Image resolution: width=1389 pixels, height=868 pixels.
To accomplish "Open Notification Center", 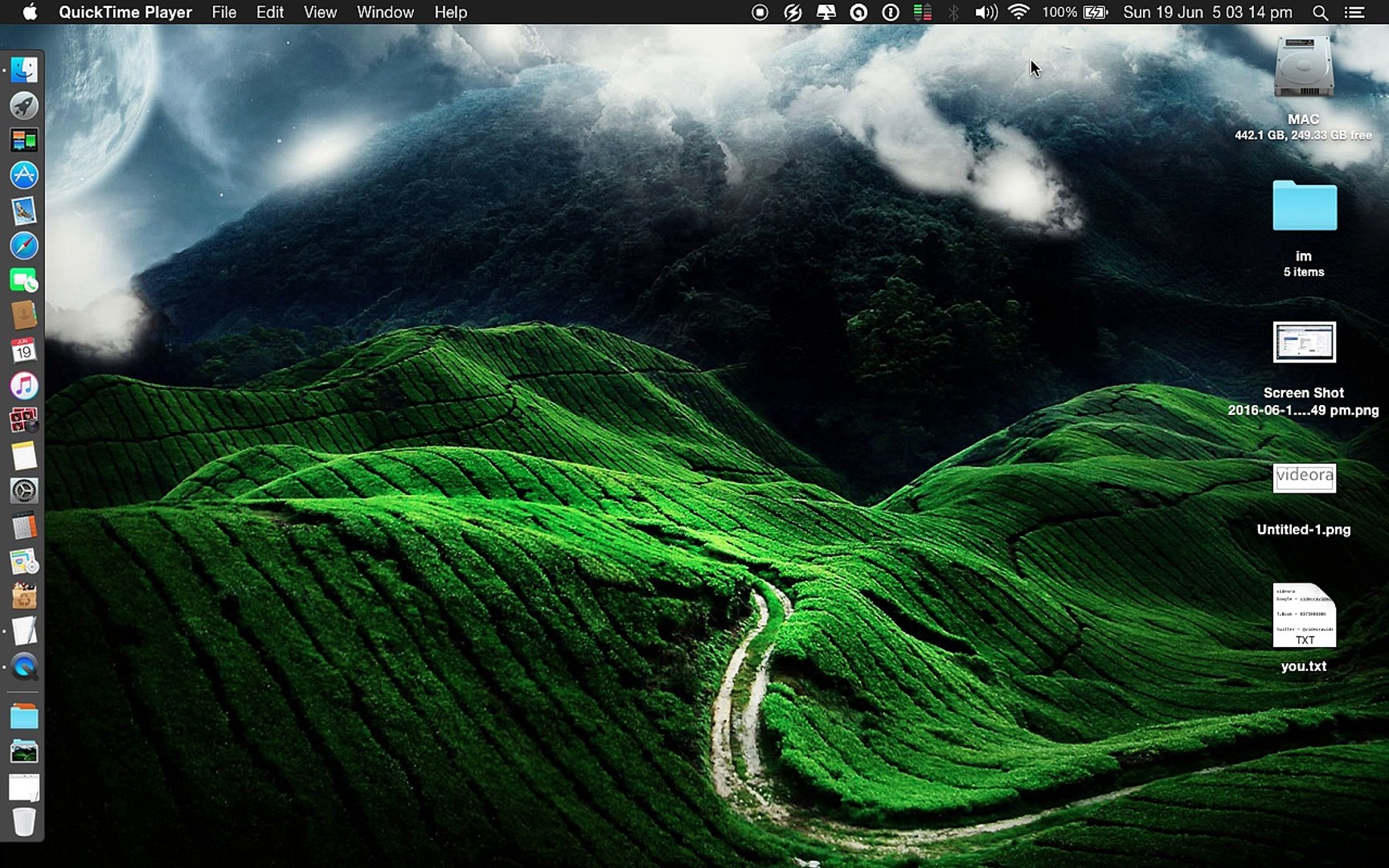I will (1355, 12).
